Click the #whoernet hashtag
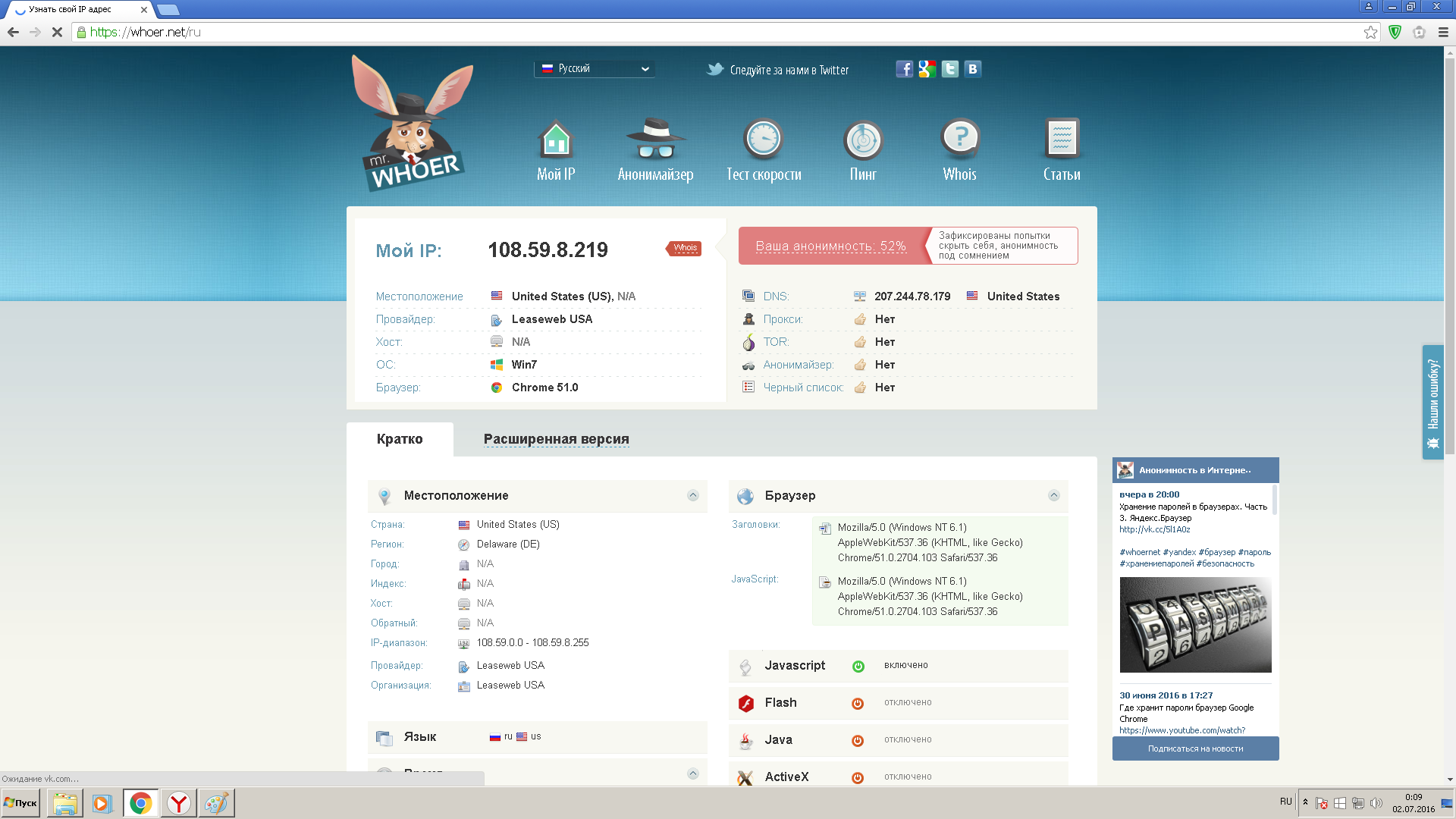Image resolution: width=1456 pixels, height=819 pixels. tap(1140, 552)
